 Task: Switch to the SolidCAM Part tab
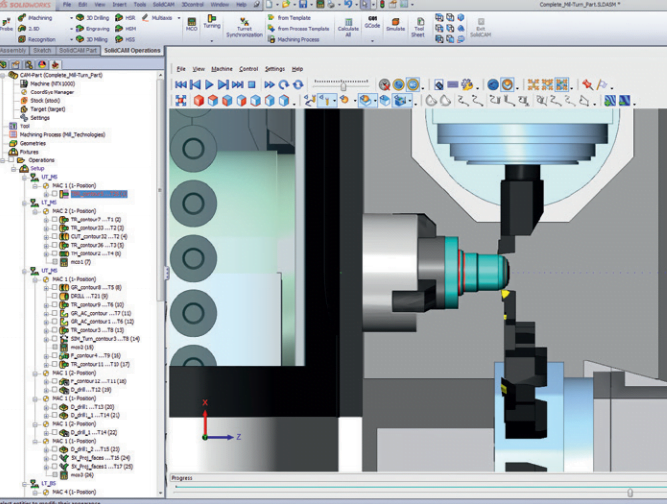point(78,51)
